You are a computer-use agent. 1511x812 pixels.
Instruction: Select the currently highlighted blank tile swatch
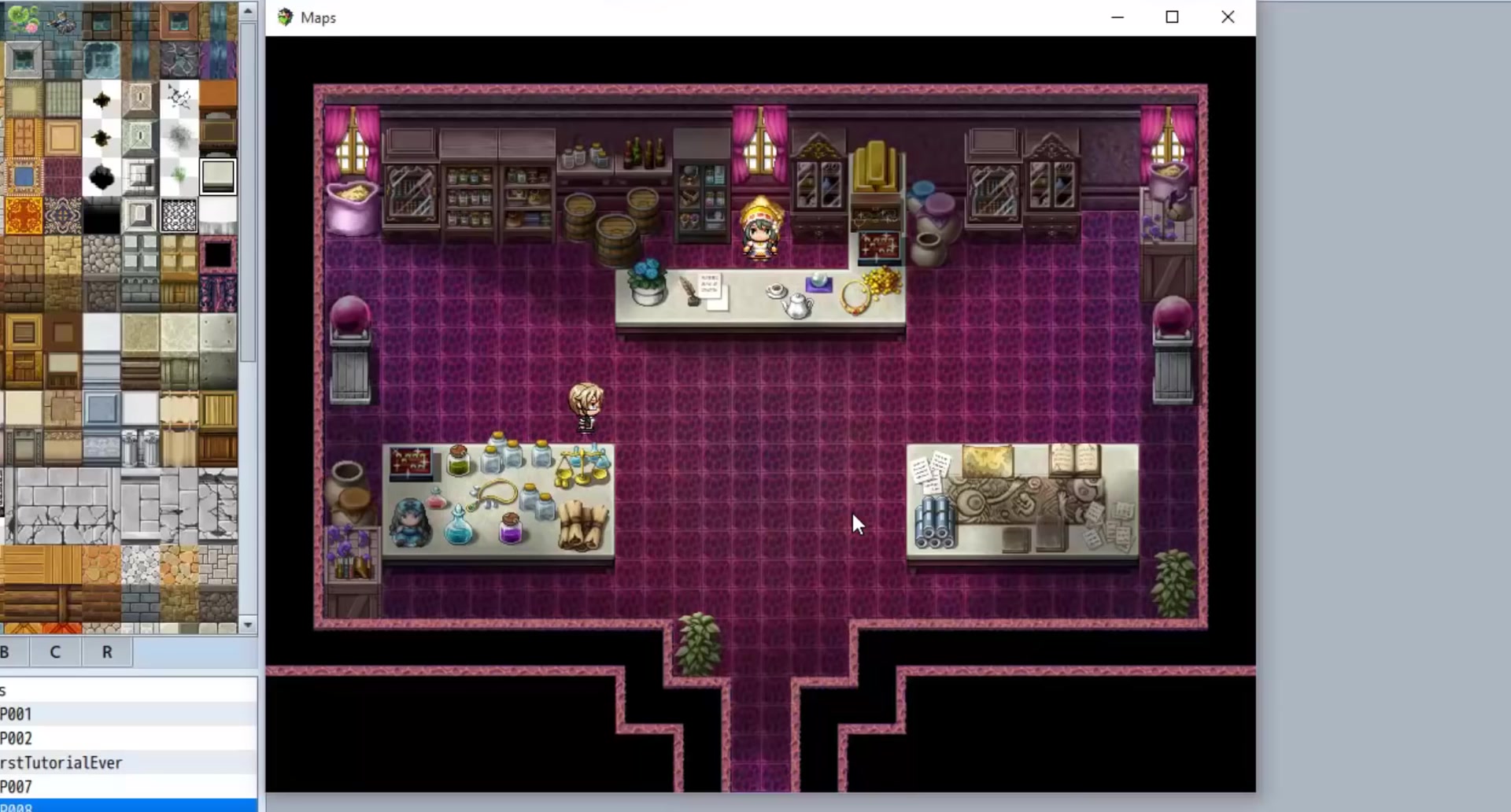217,176
